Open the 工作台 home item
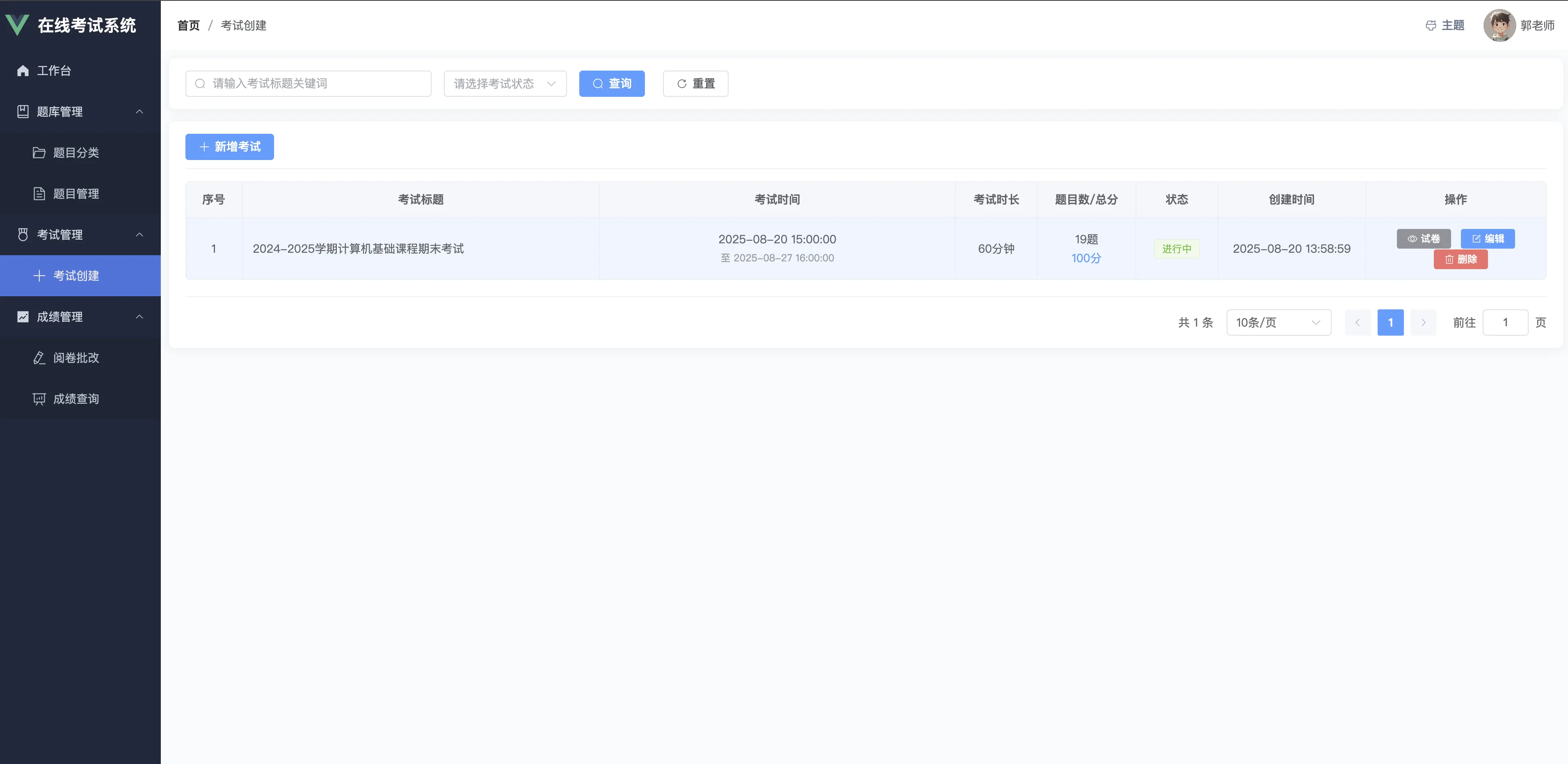 tap(54, 71)
